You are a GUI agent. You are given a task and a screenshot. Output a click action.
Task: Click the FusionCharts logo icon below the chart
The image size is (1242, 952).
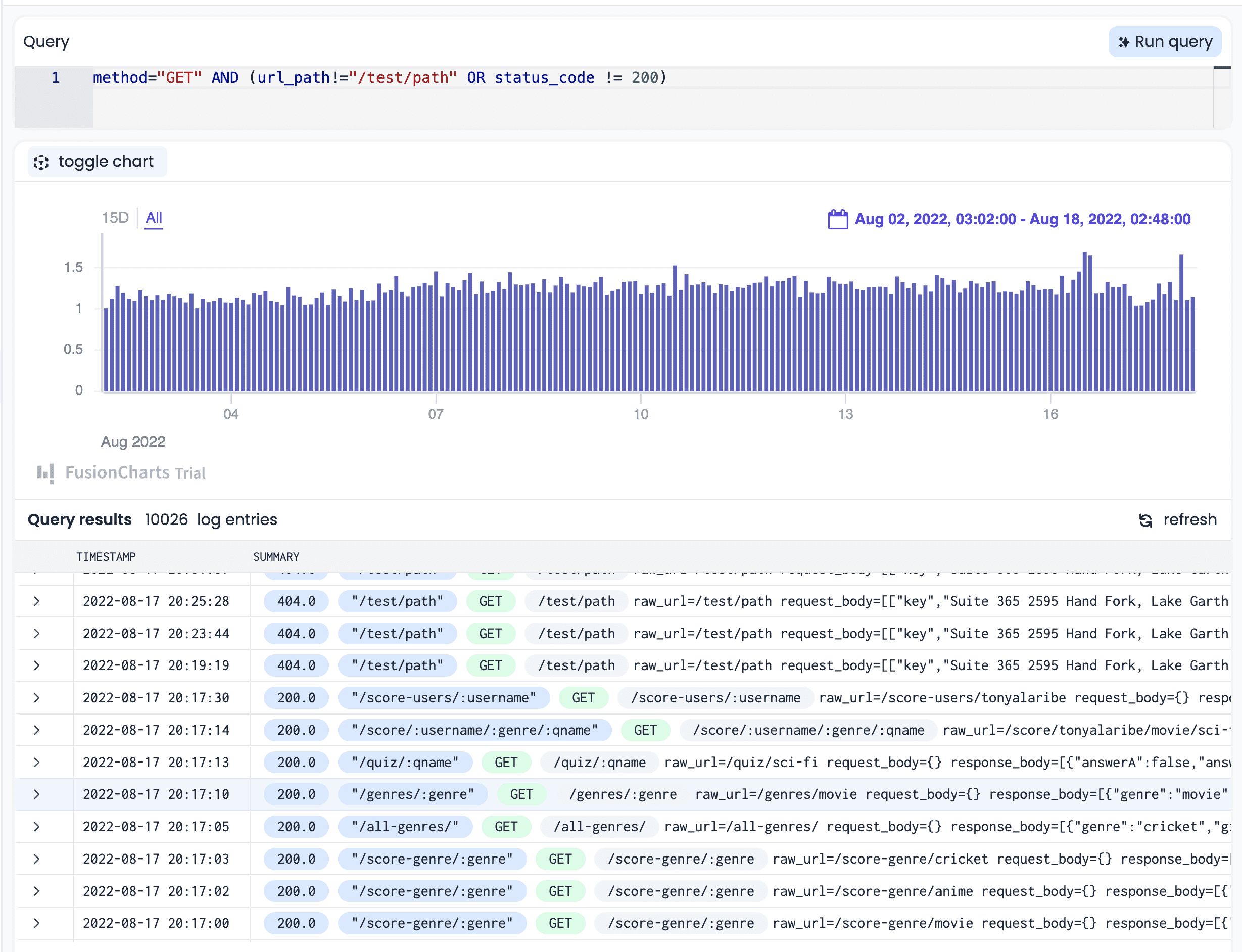[x=45, y=472]
